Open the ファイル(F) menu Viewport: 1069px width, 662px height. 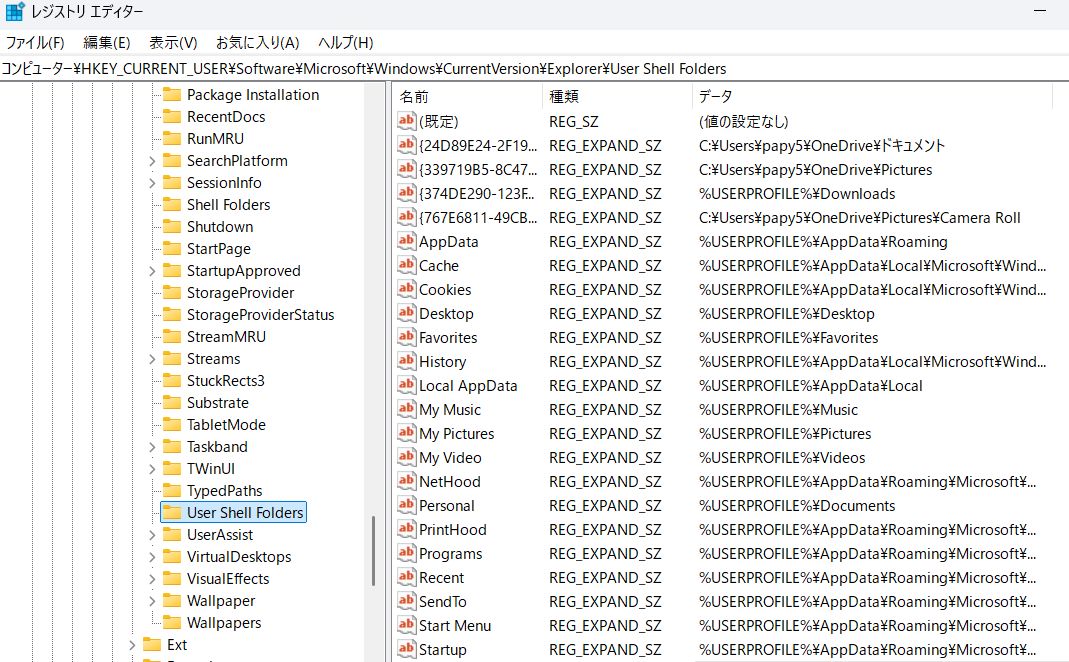[x=35, y=42]
